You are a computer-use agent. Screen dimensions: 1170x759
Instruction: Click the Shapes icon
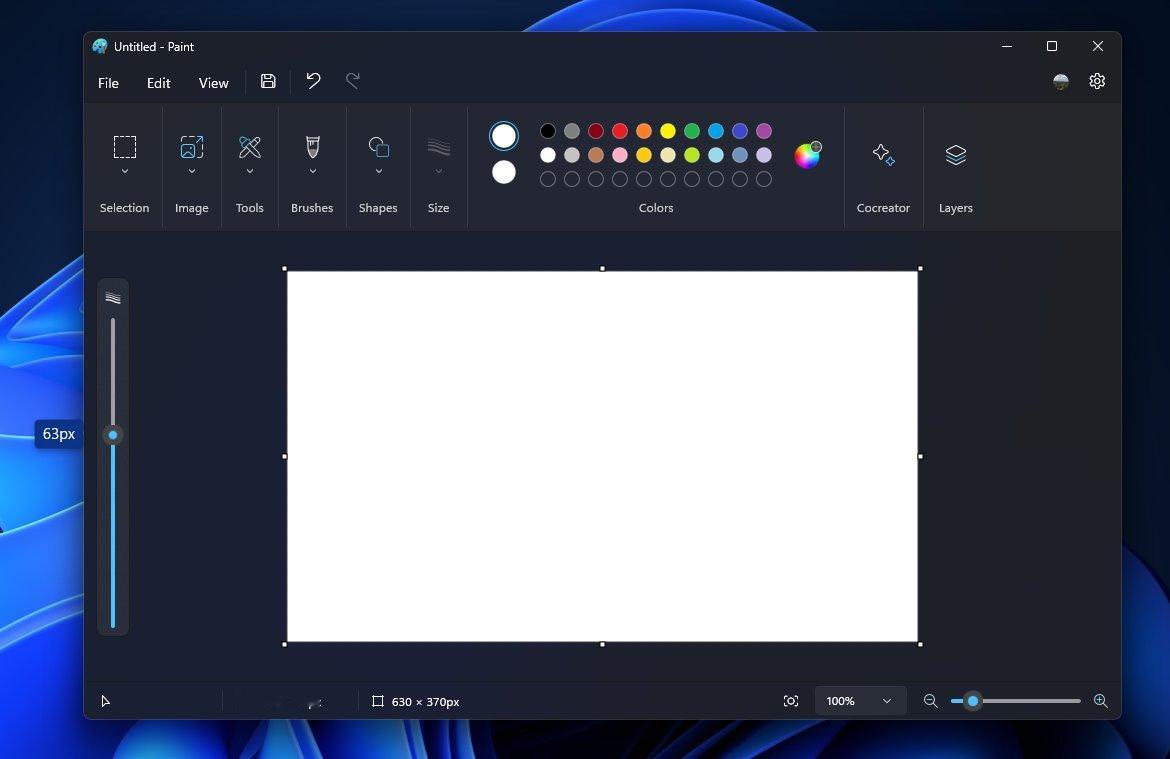(x=378, y=147)
